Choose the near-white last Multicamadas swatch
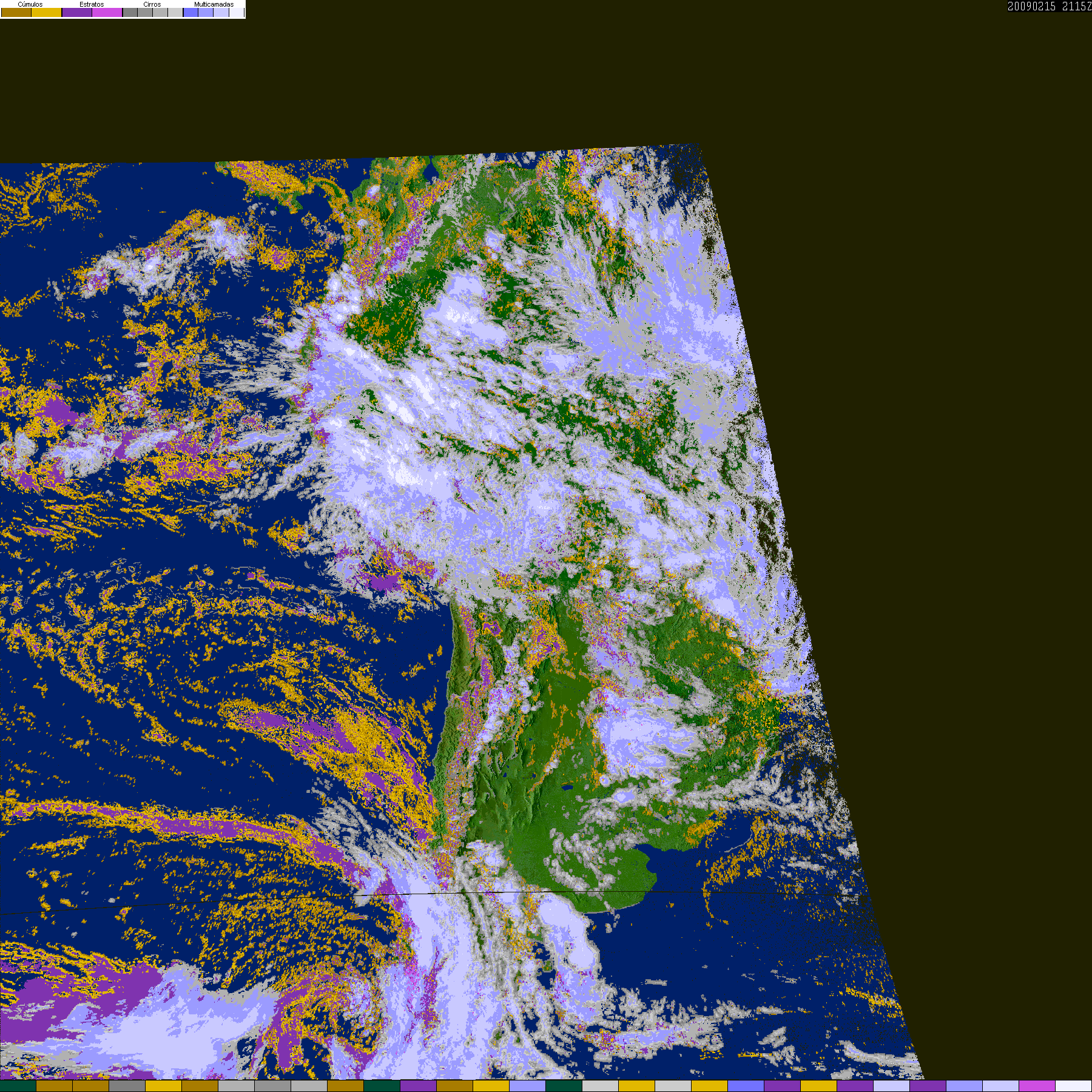This screenshot has width=1092, height=1092. point(236,13)
